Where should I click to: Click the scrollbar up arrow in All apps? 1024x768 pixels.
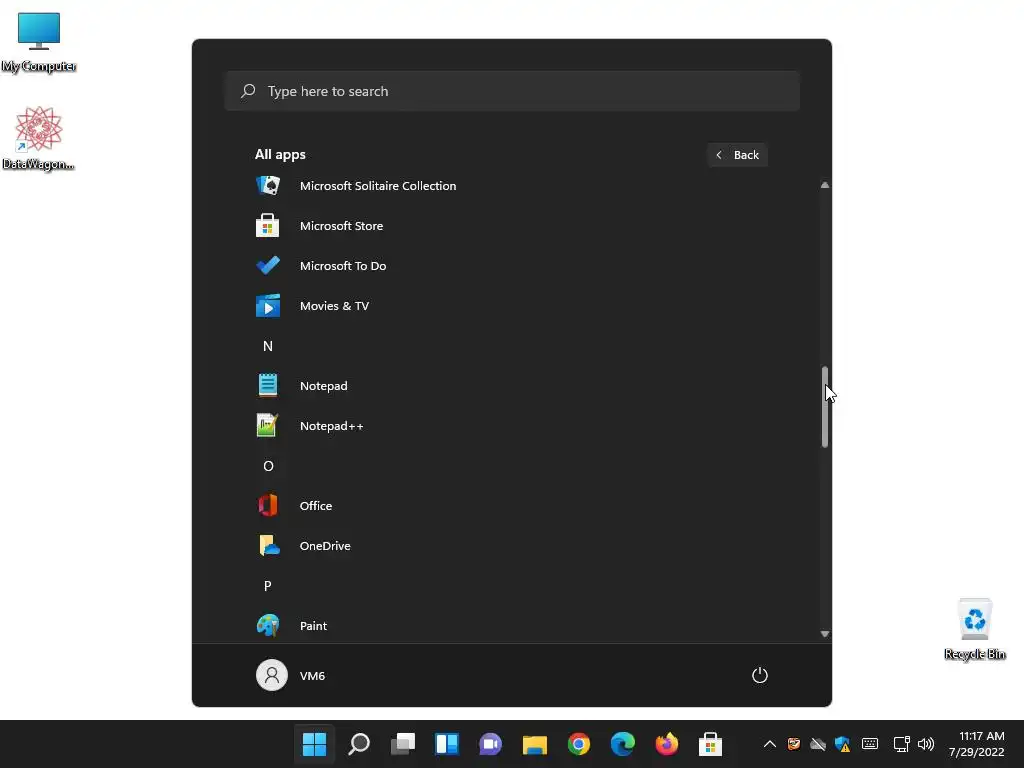point(825,185)
